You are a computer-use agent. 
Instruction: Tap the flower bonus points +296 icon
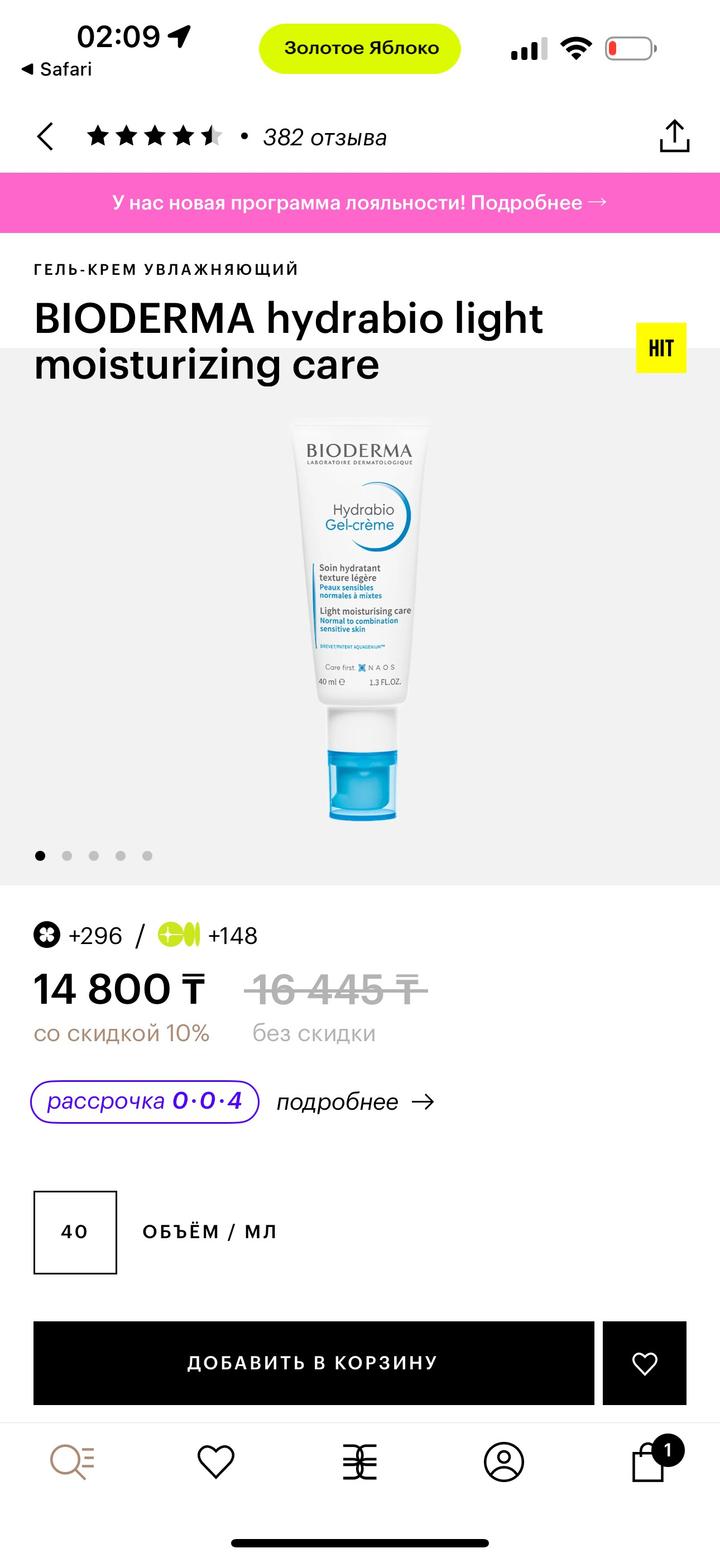47,935
